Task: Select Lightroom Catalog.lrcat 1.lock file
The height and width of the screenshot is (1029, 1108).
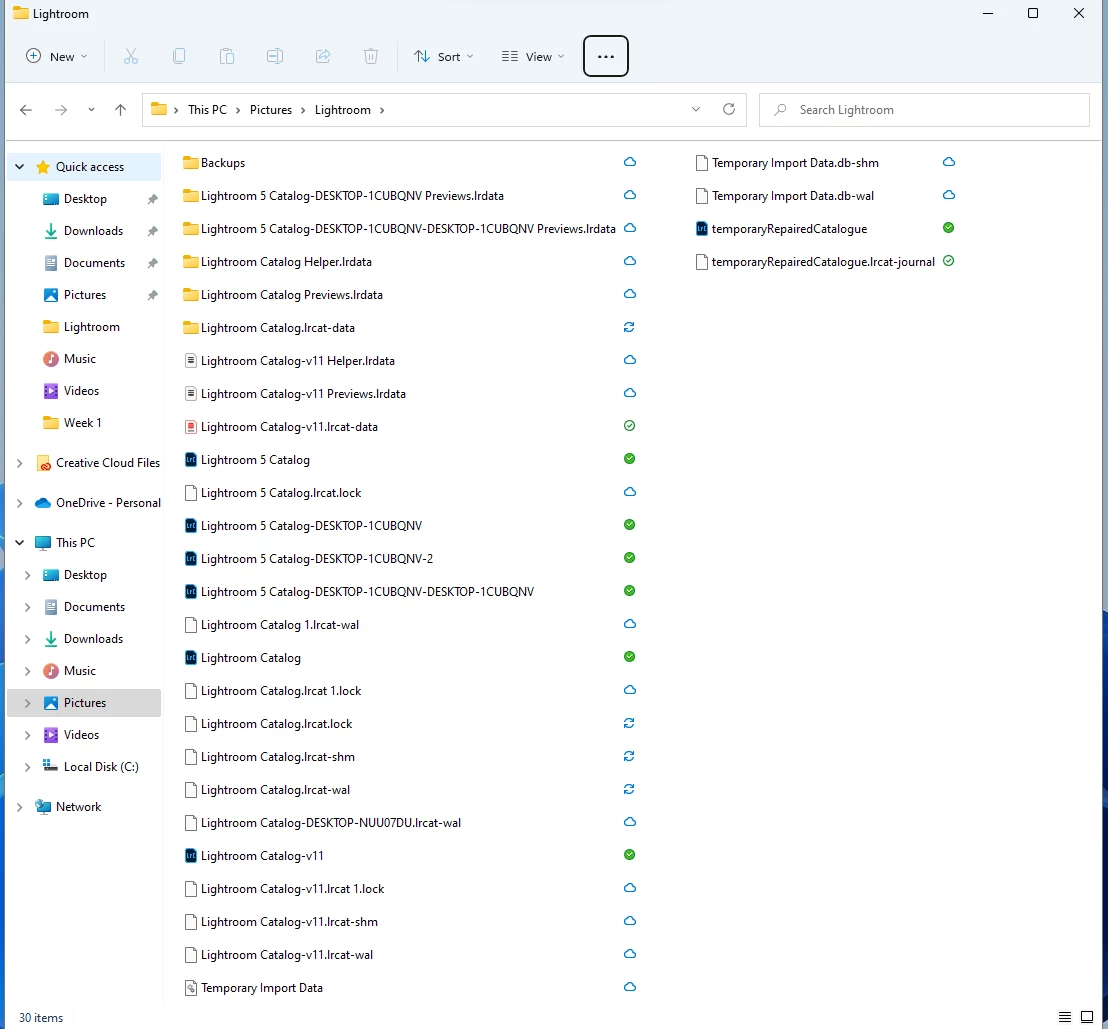Action: (281, 691)
